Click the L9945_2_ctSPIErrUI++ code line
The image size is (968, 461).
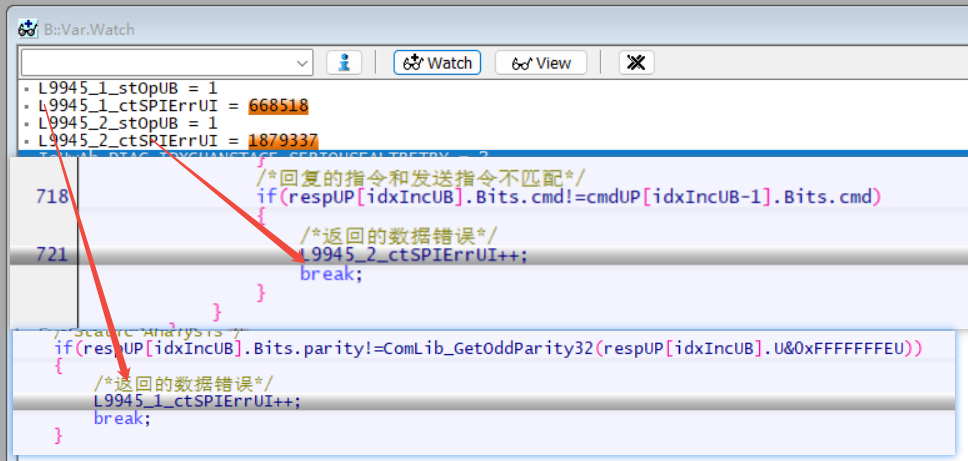click(x=414, y=254)
